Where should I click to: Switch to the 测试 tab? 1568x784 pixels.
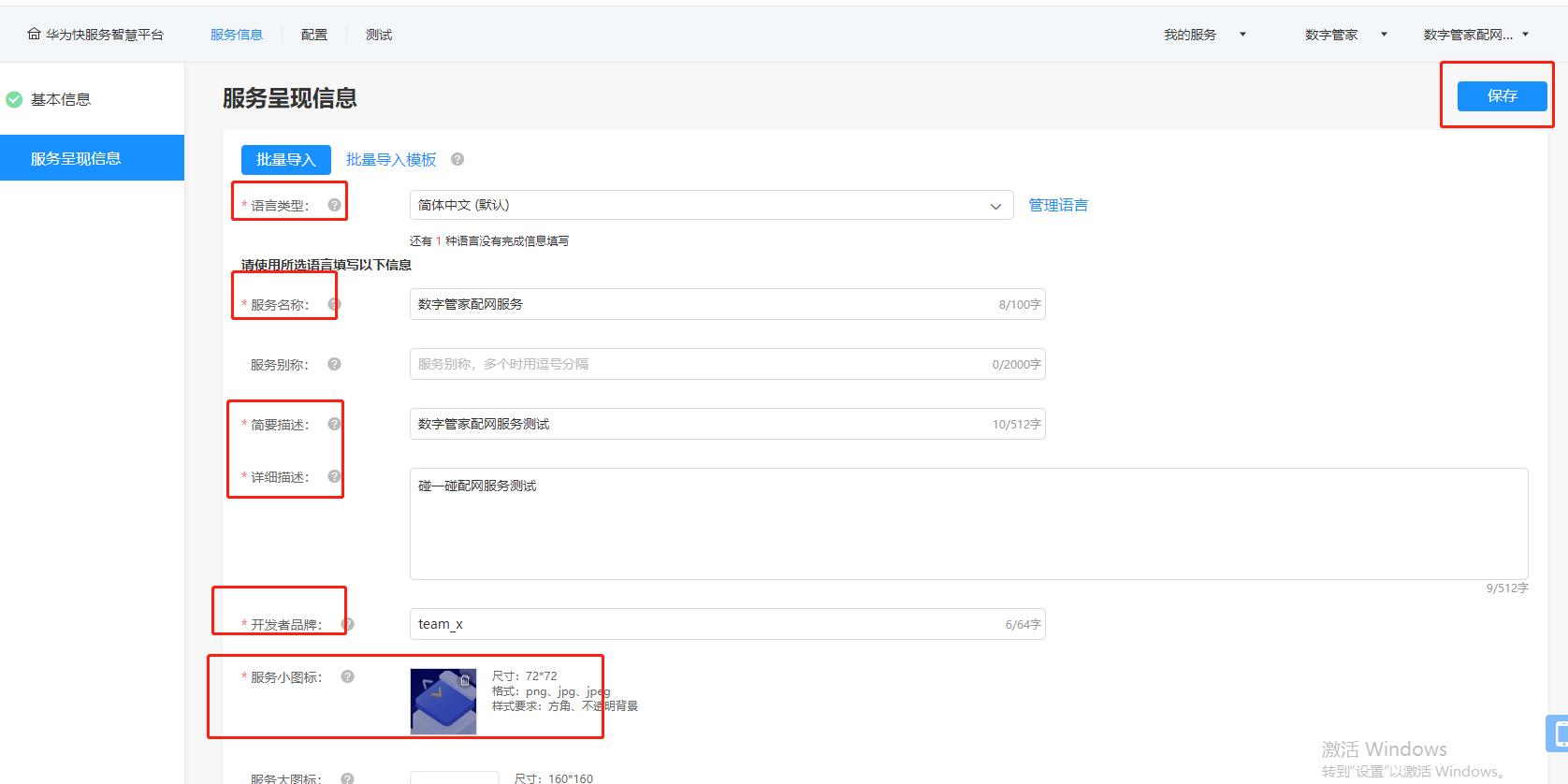(379, 35)
